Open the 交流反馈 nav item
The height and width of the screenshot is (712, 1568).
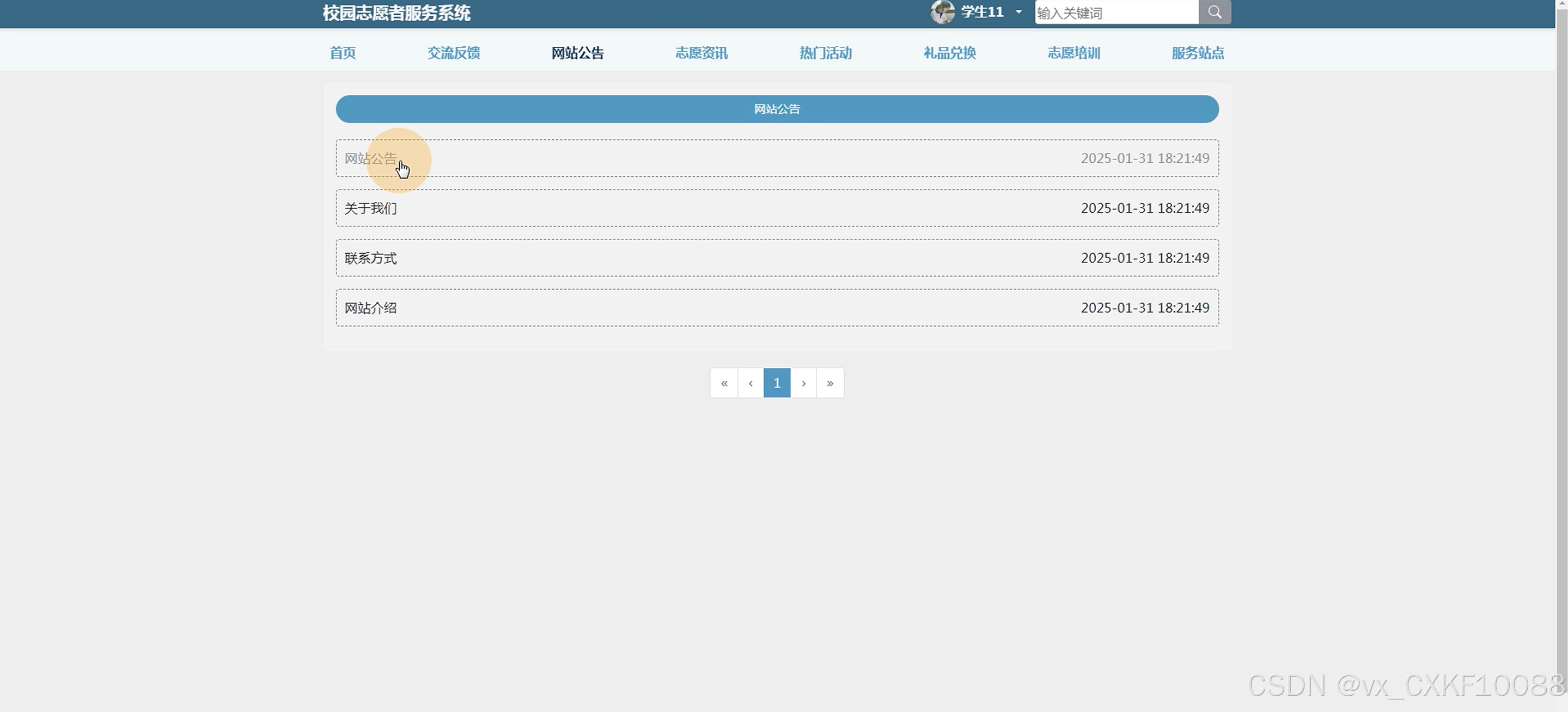coord(454,53)
